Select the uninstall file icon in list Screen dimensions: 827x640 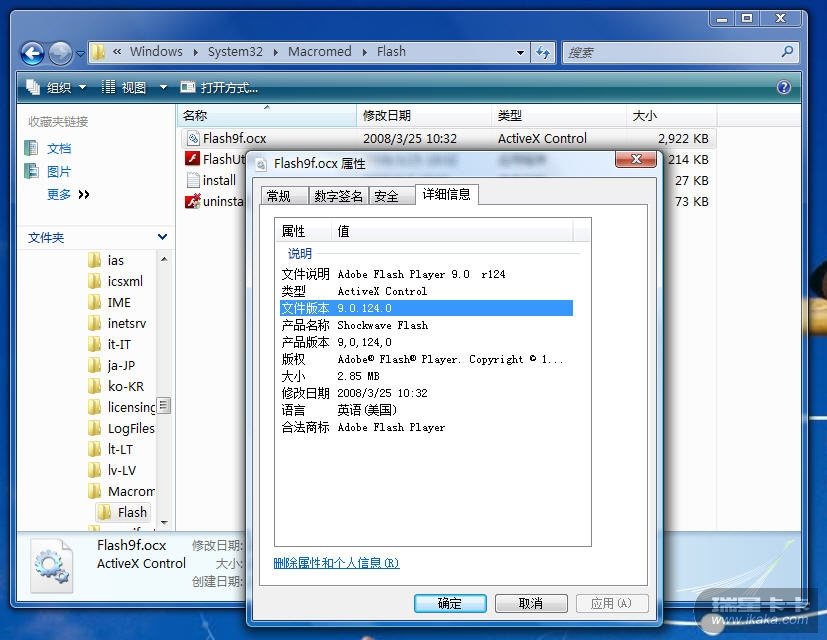(x=193, y=201)
